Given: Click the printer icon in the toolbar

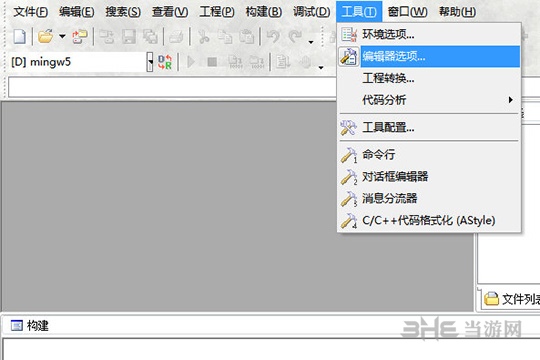Looking at the screenshot, I should (177, 37).
